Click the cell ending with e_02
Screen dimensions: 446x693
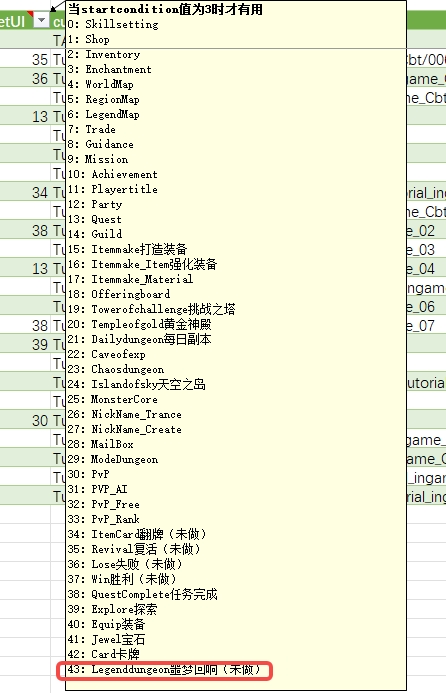(426, 230)
